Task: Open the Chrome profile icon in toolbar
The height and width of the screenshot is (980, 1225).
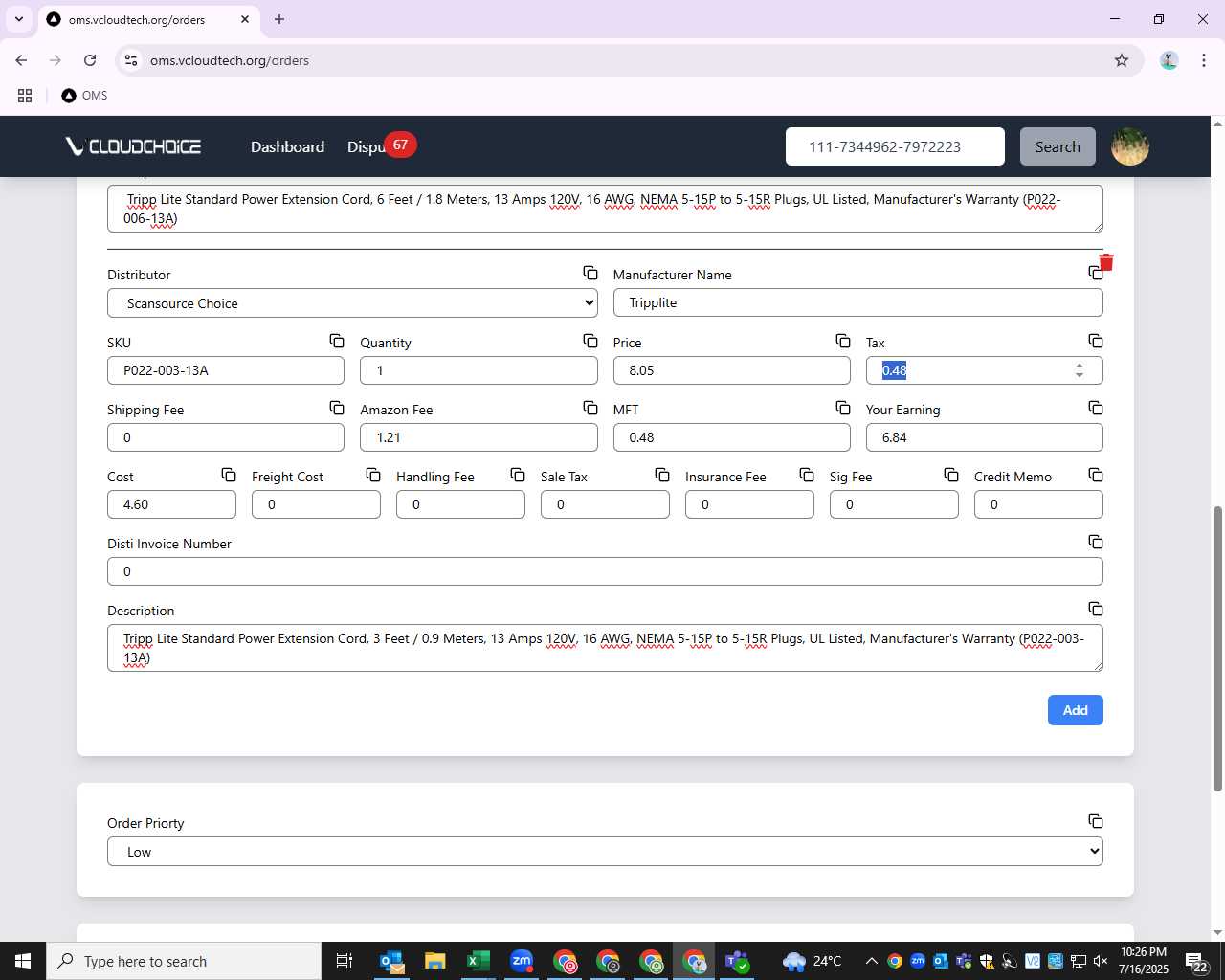Action: 1169,60
